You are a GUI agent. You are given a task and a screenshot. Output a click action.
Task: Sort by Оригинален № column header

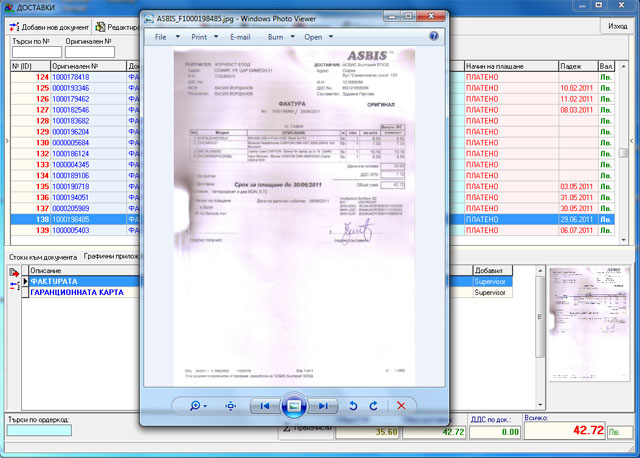pos(89,66)
